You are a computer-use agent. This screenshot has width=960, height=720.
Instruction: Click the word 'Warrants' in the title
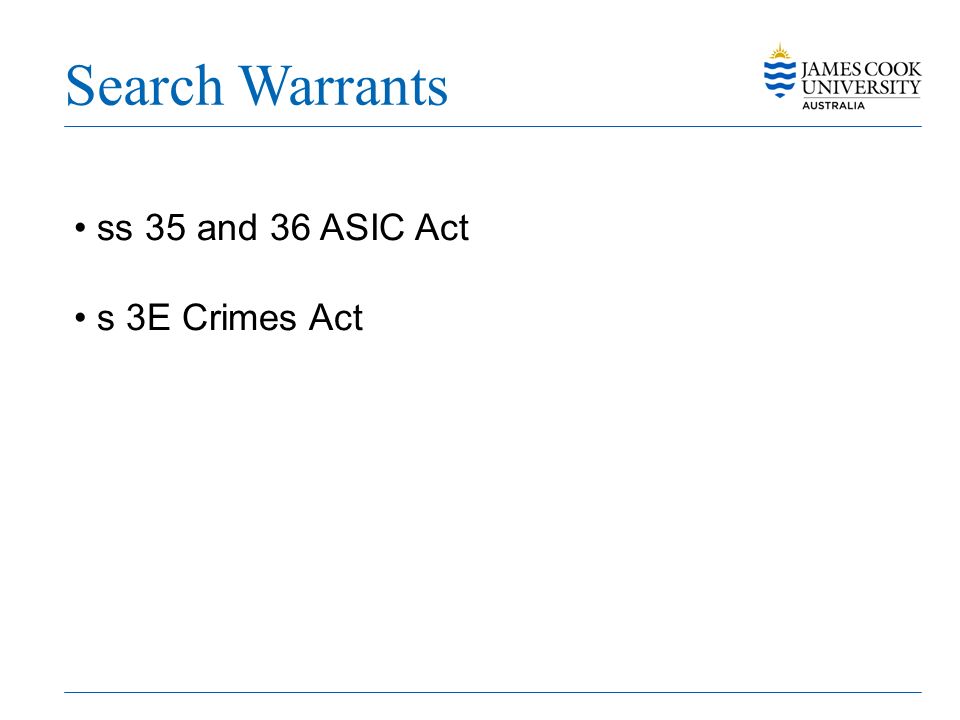343,86
